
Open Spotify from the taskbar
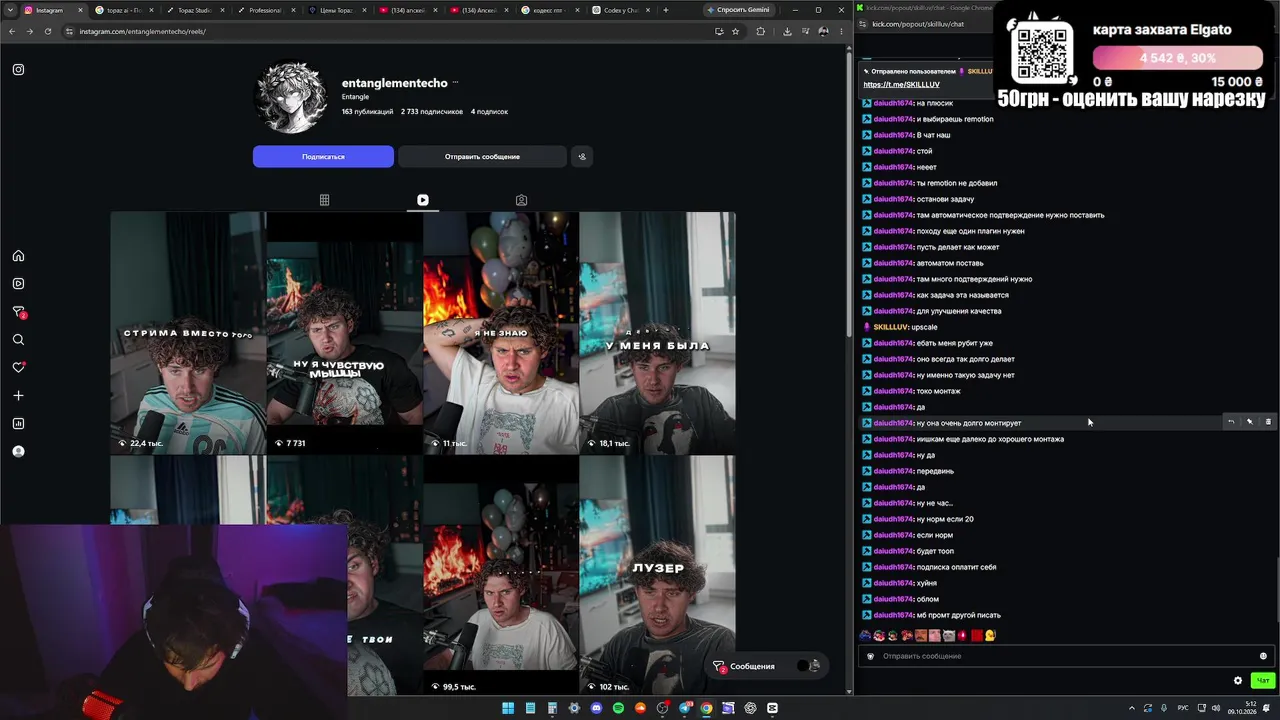(x=619, y=708)
